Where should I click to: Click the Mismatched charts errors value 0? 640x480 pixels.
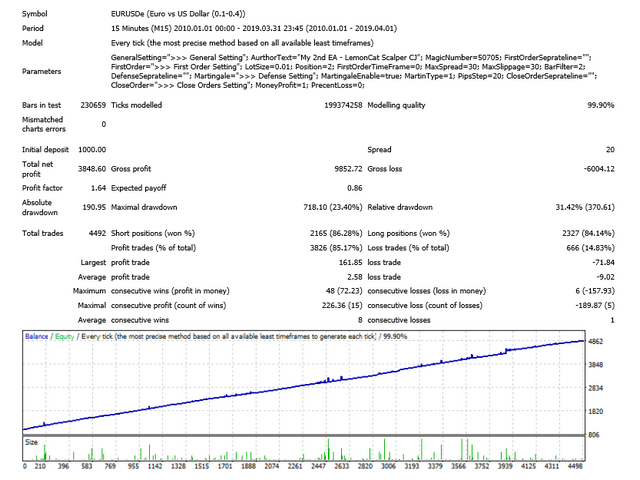104,124
